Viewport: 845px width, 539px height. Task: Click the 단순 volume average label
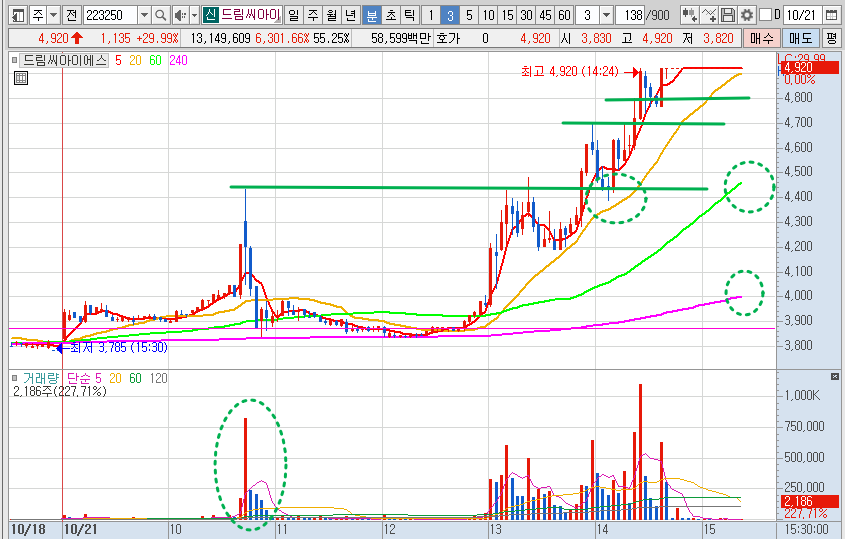coord(79,378)
